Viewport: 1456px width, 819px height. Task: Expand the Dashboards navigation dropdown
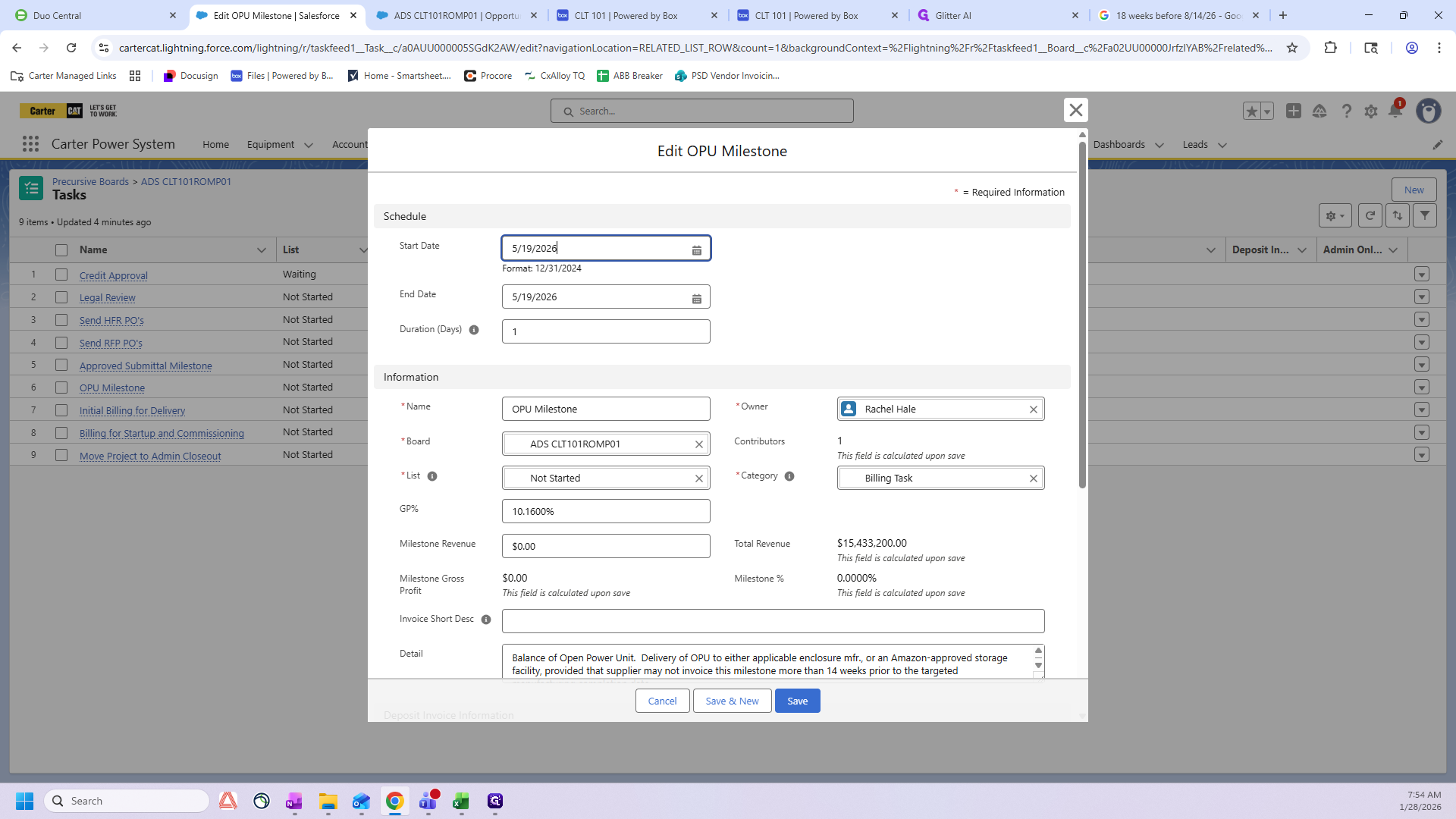(1159, 145)
